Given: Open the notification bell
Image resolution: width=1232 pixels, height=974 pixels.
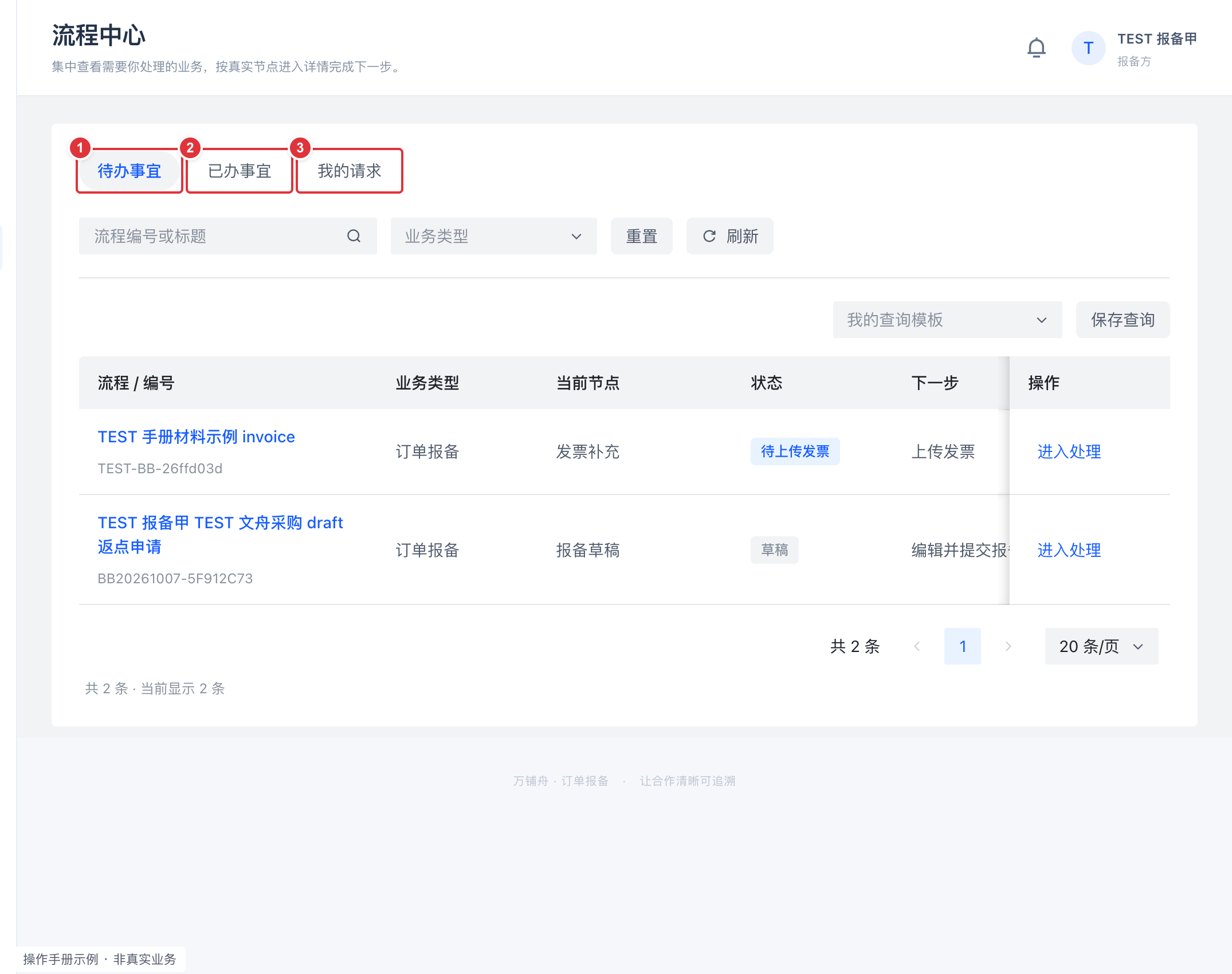Looking at the screenshot, I should click(x=1036, y=48).
